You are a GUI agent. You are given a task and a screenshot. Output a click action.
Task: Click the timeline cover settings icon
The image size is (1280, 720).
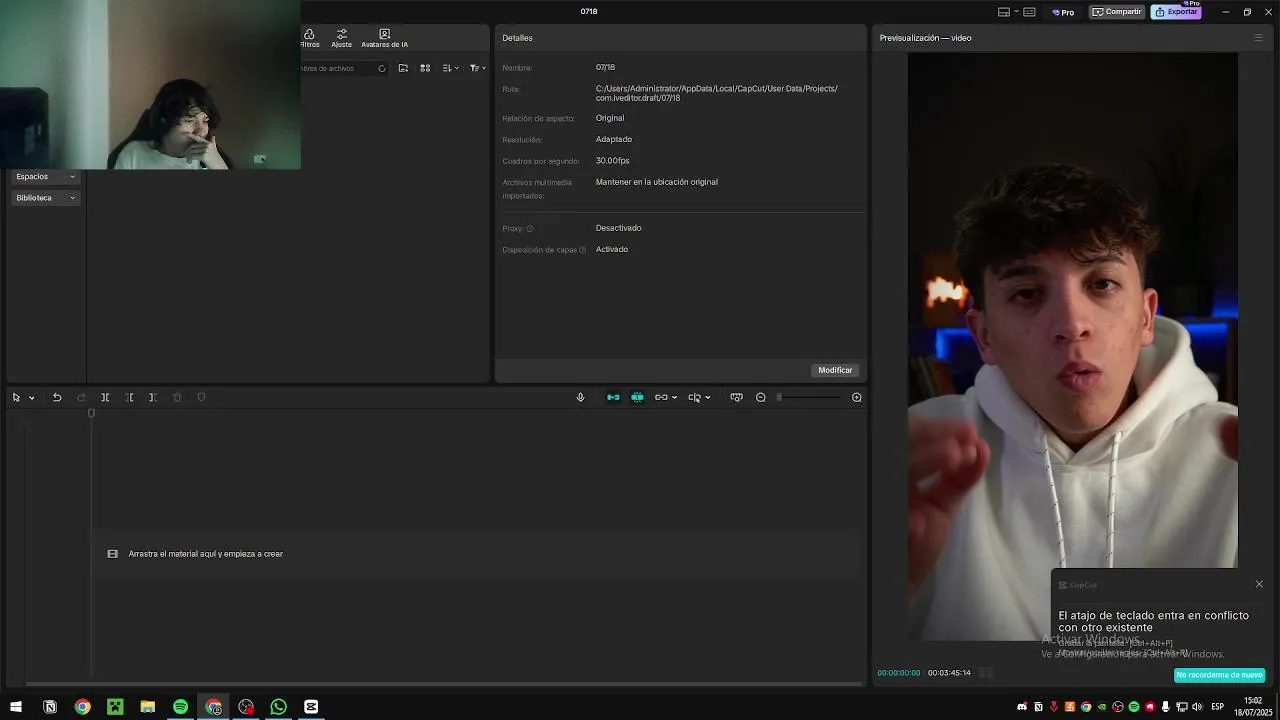coord(736,397)
